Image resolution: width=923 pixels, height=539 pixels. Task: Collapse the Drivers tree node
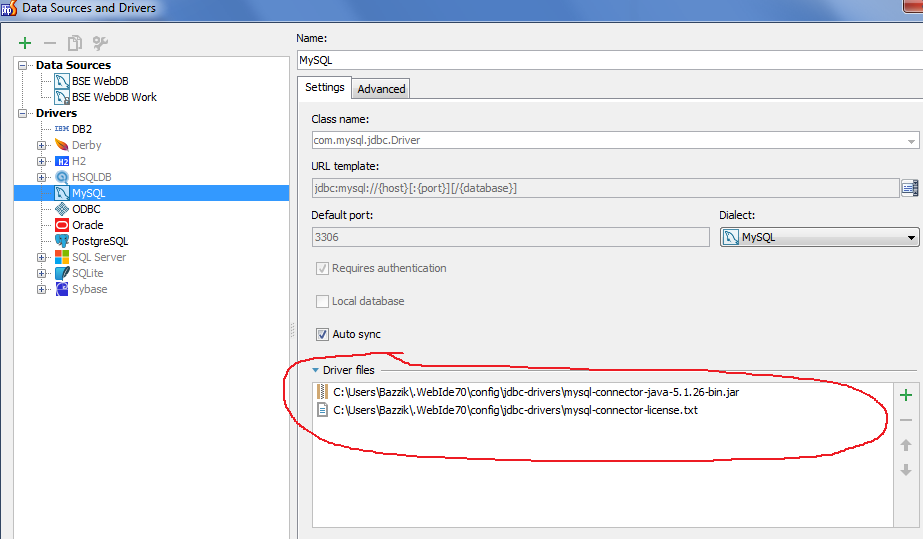click(x=22, y=113)
